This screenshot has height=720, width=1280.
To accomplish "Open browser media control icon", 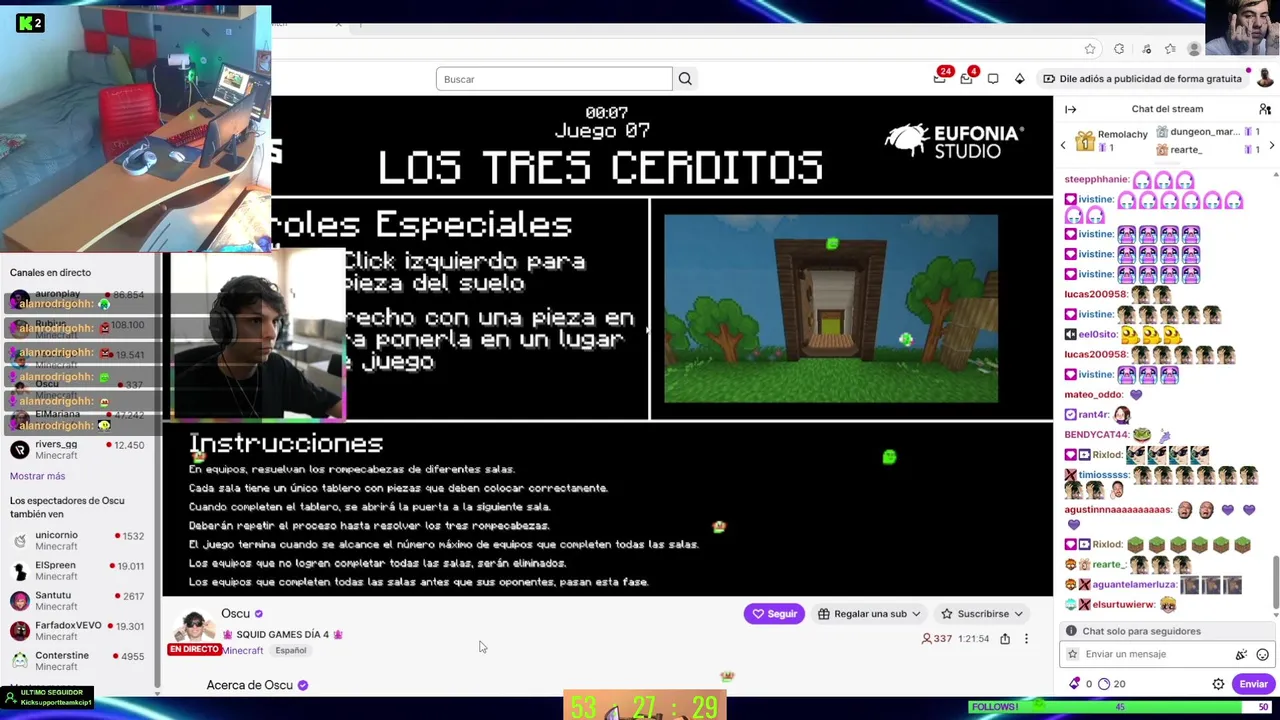I will (1146, 49).
